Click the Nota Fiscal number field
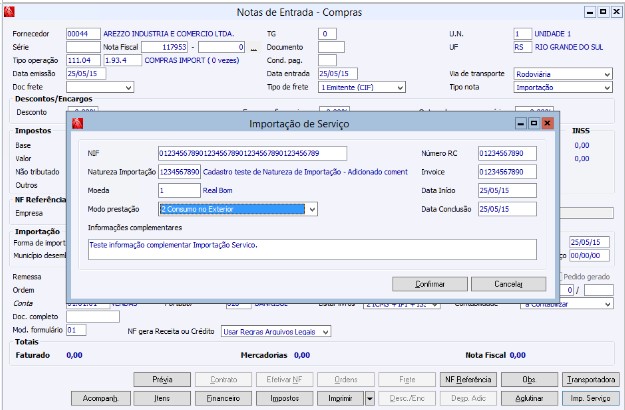Image resolution: width=625 pixels, height=410 pixels. [x=164, y=47]
